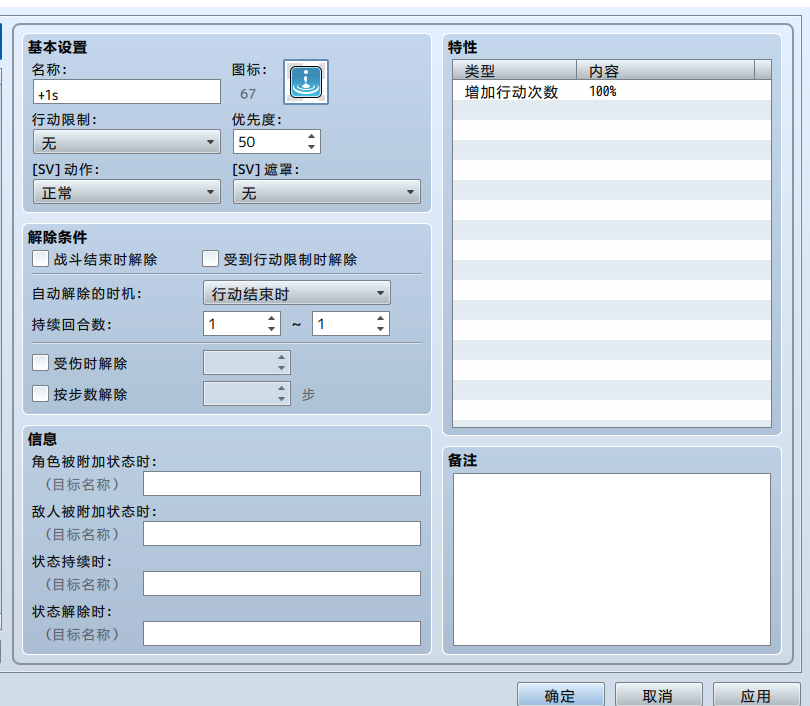Open the state icon picker
The image size is (810, 706).
[x=306, y=82]
